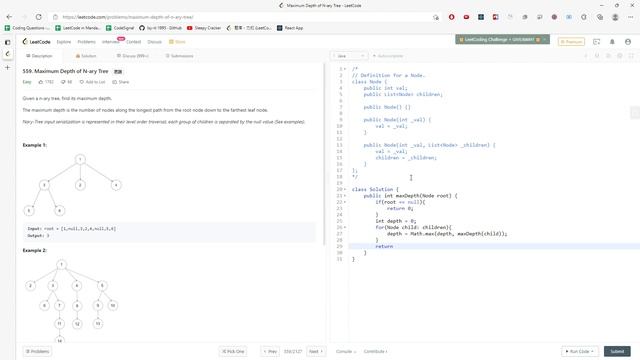Open the Interview menu item
The width and height of the screenshot is (640, 360).
[x=110, y=42]
